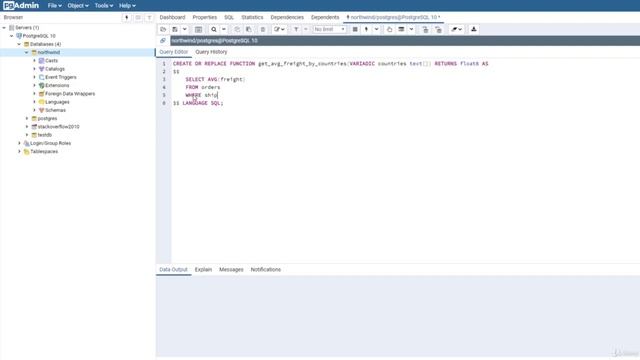Image resolution: width=640 pixels, height=360 pixels.
Task: Select the postgres database in tree
Action: 47,118
